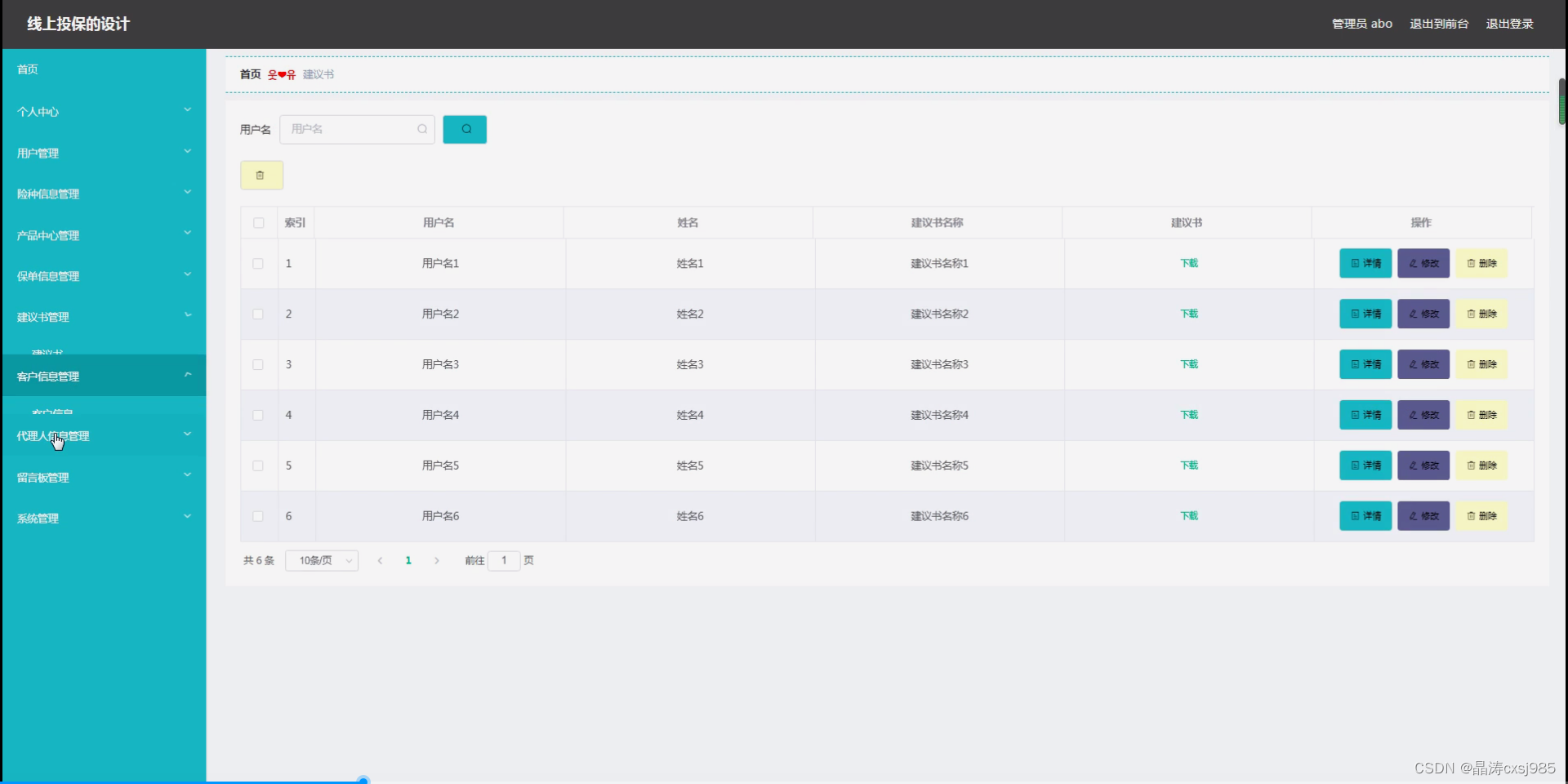Image resolution: width=1568 pixels, height=784 pixels.
Task: Click the blue progress handle at bottom
Action: [363, 780]
